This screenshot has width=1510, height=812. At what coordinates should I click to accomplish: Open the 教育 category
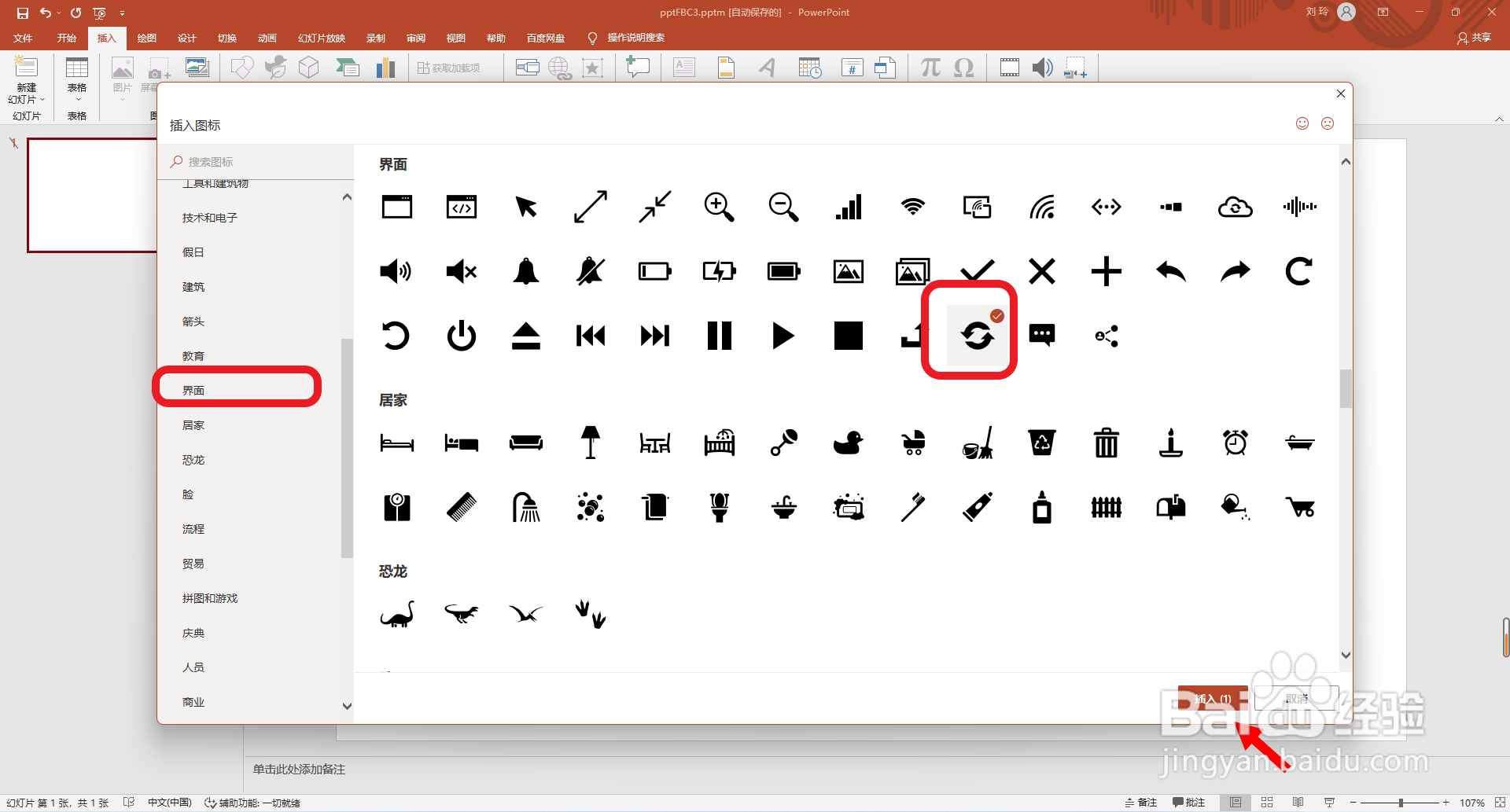coord(193,356)
